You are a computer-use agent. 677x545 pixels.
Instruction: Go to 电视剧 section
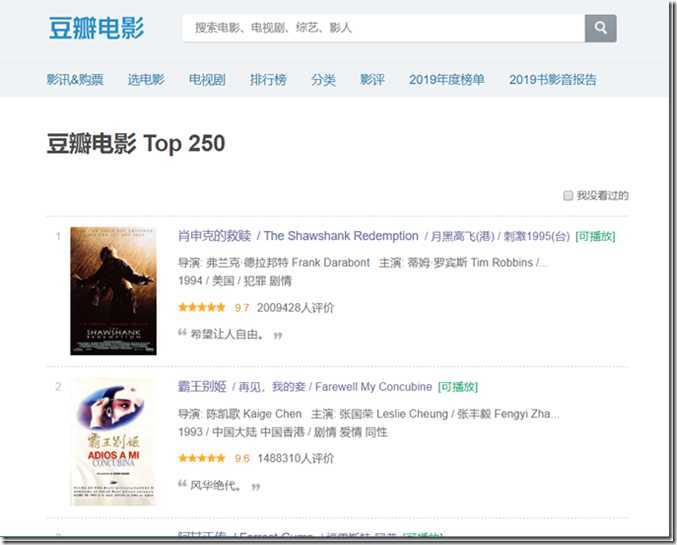point(207,80)
